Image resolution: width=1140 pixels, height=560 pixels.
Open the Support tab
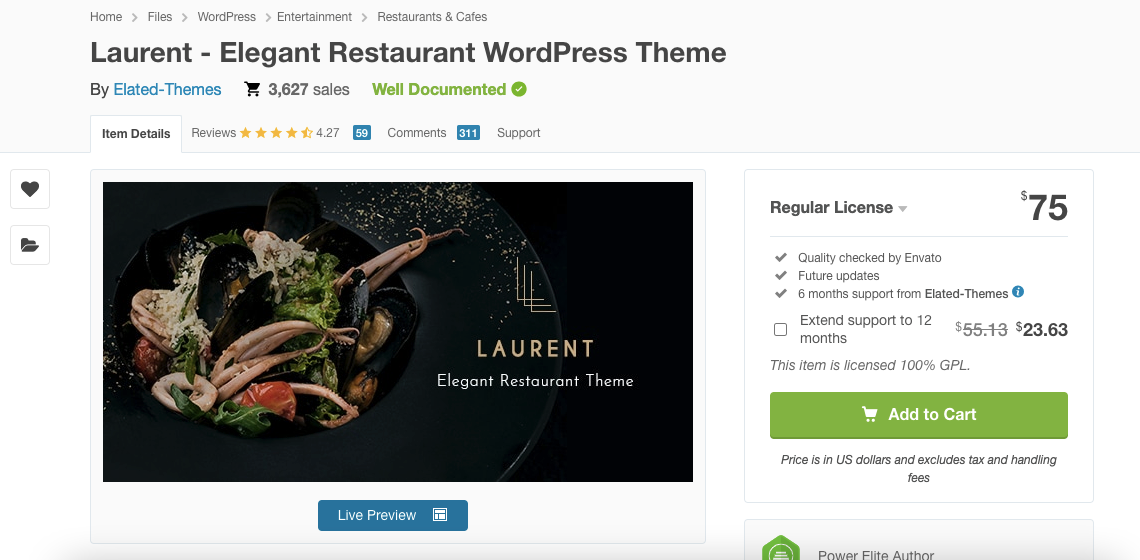(518, 133)
